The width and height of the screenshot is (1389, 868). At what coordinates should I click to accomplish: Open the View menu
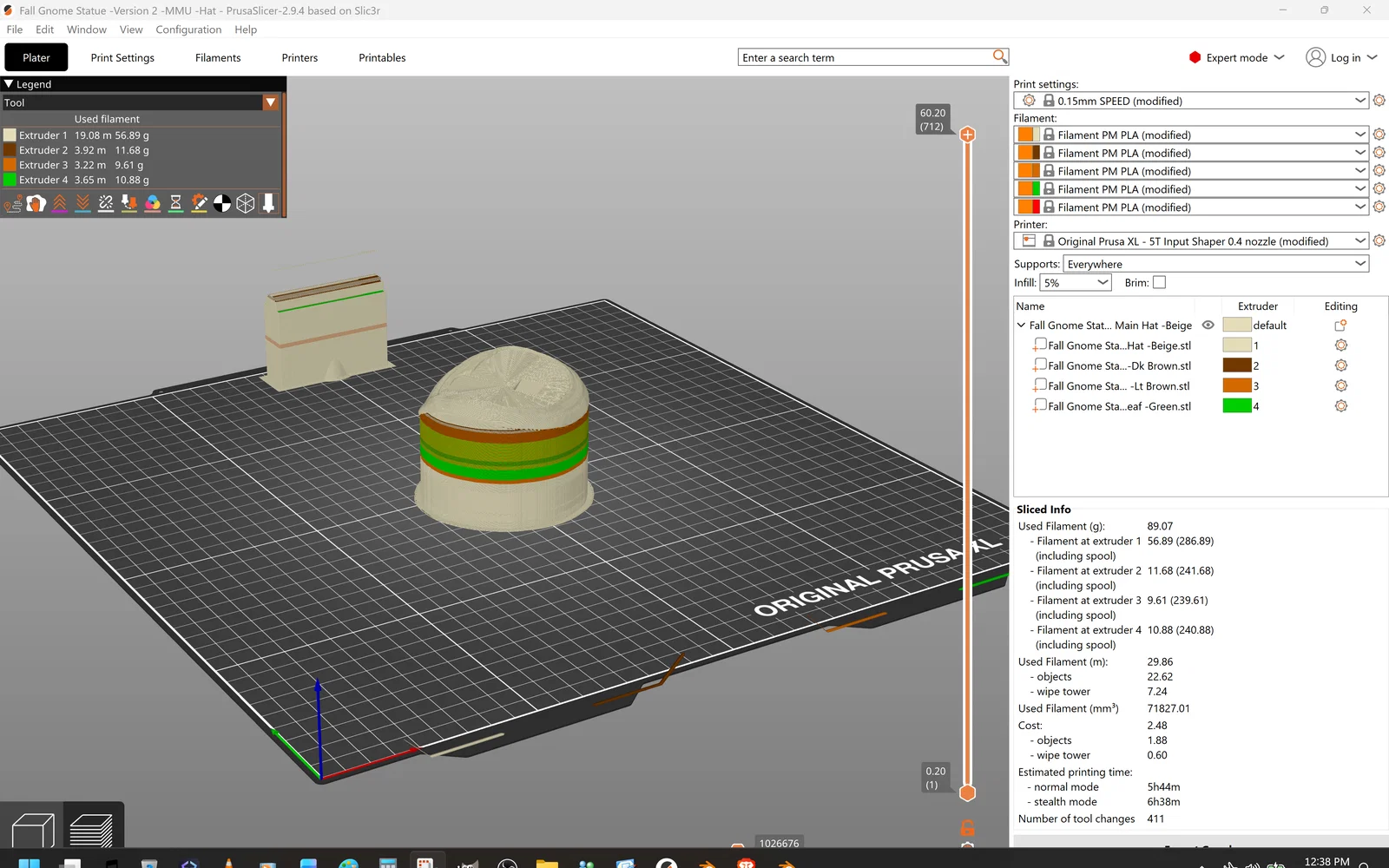[x=131, y=30]
